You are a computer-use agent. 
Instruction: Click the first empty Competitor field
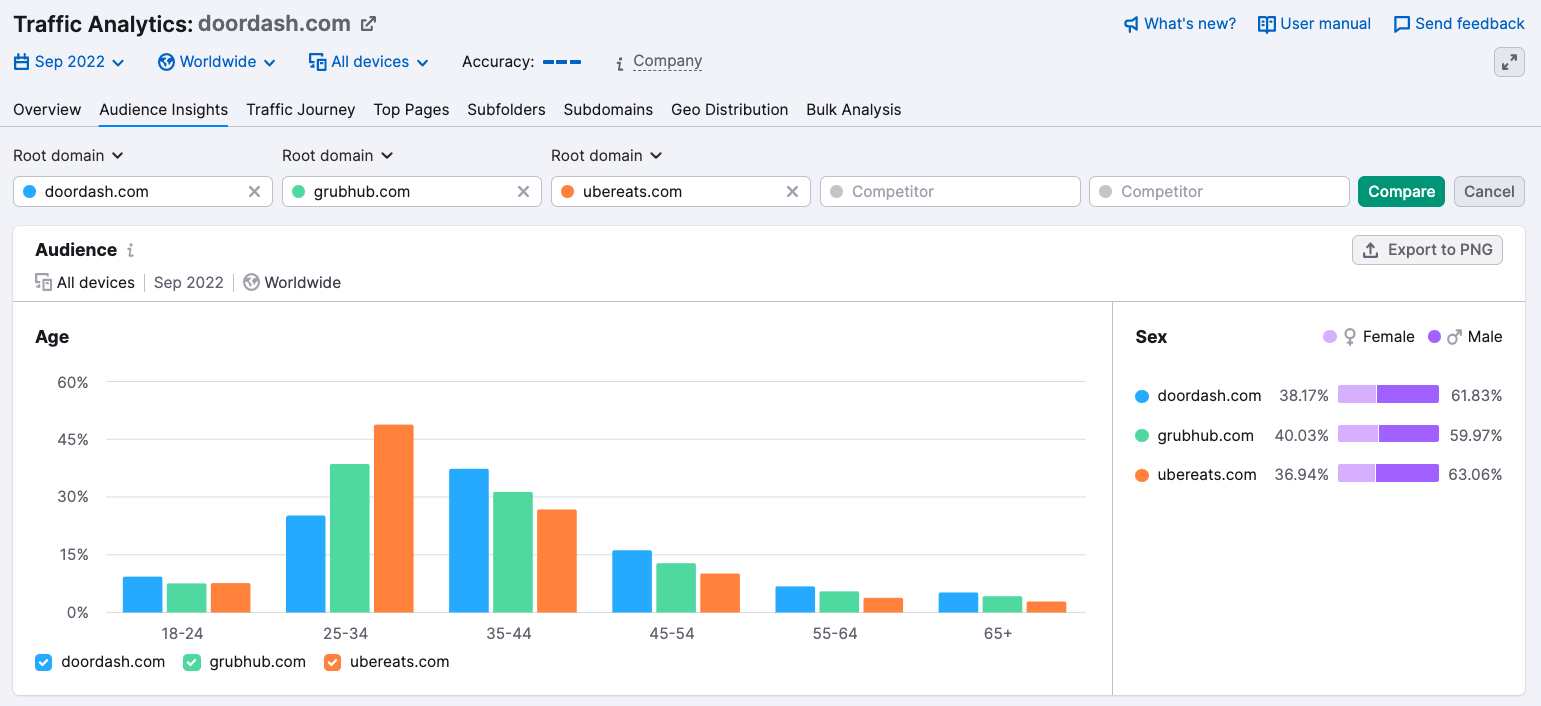[x=950, y=192]
